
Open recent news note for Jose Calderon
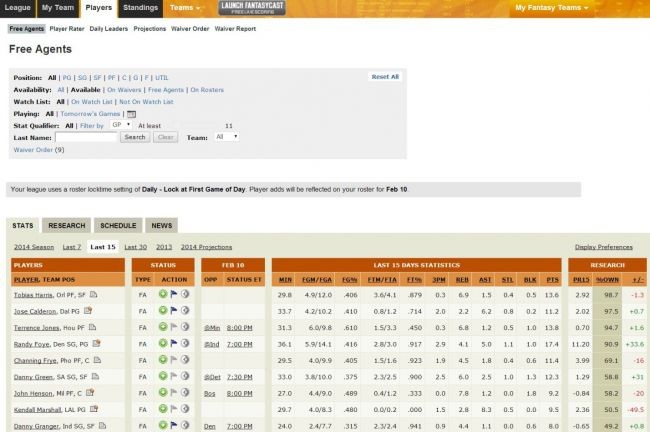pos(88,311)
